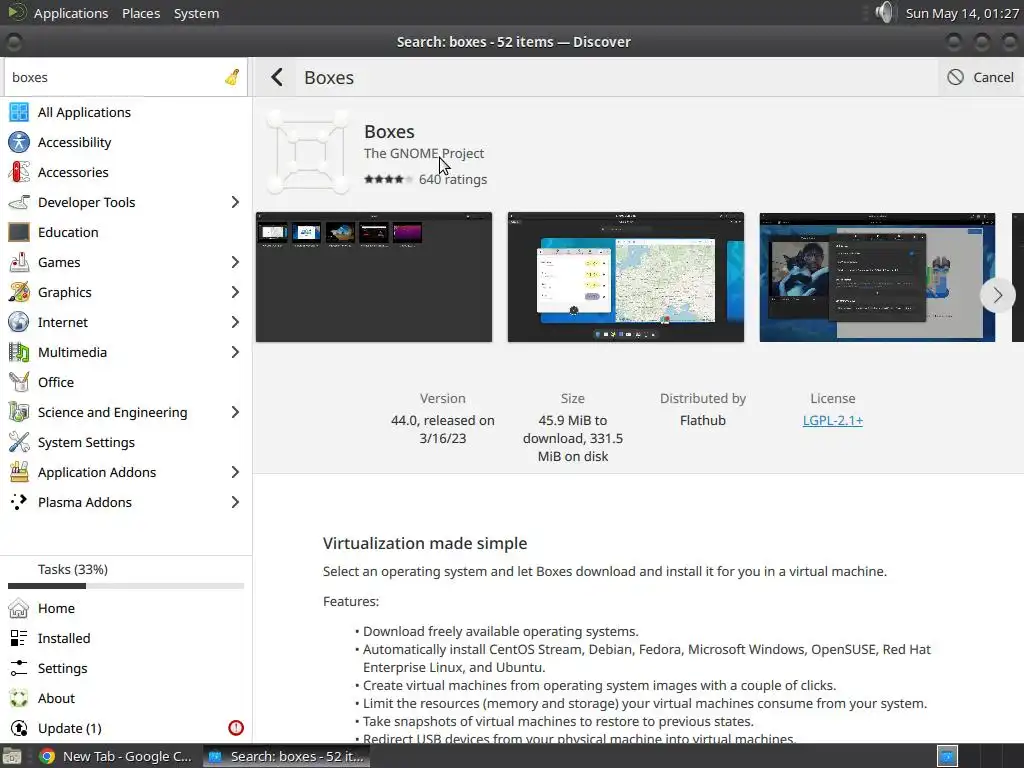Viewport: 1024px width, 768px height.
Task: Click the Version 44.0 release text
Action: click(443, 430)
